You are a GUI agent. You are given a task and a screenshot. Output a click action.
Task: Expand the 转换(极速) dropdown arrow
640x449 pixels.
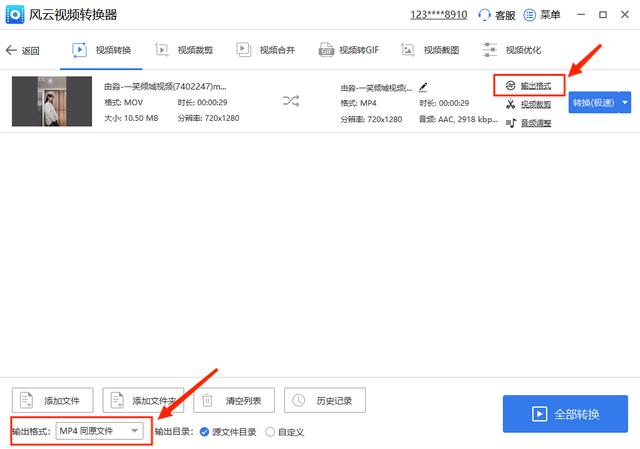(x=625, y=102)
